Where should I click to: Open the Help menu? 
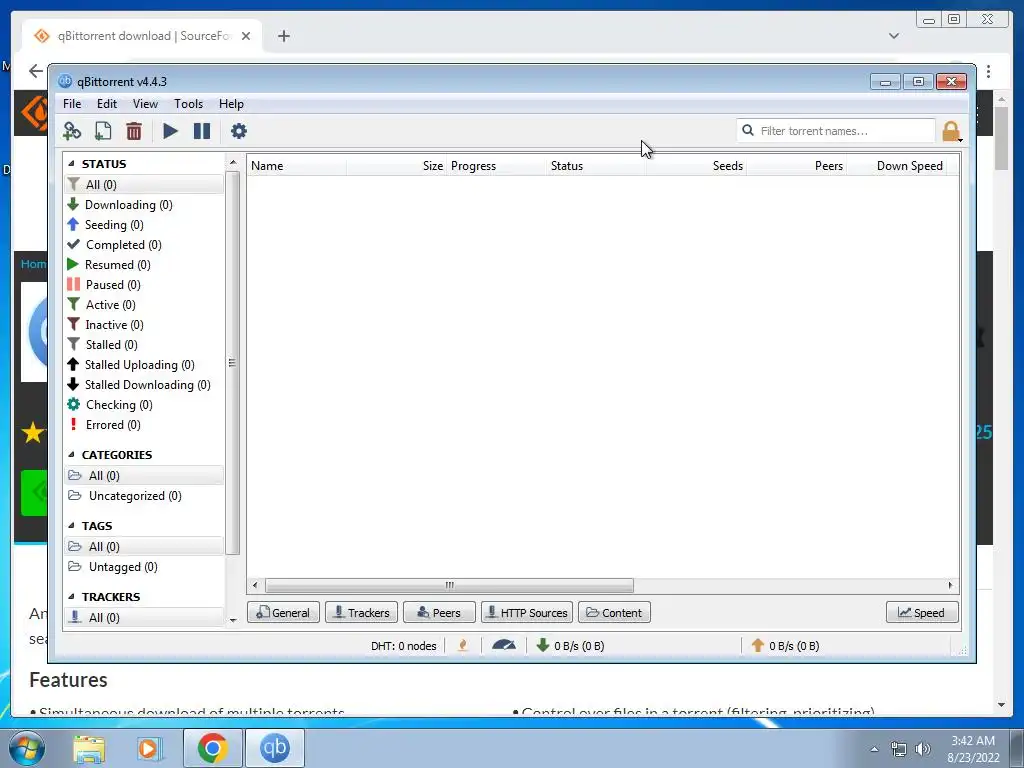point(231,104)
